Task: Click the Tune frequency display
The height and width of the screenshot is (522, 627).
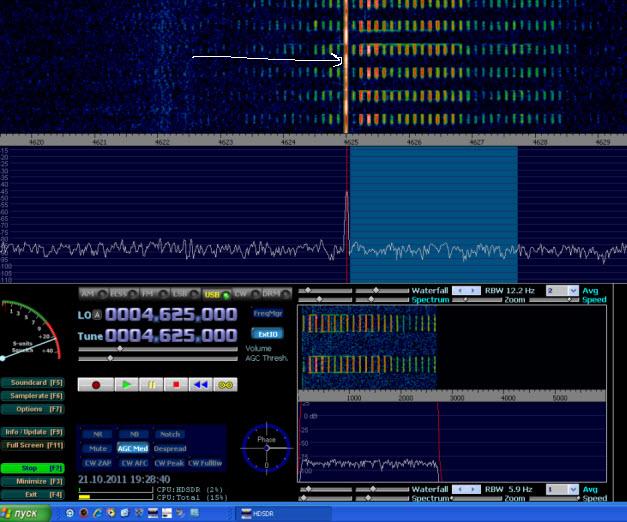Action: 171,335
